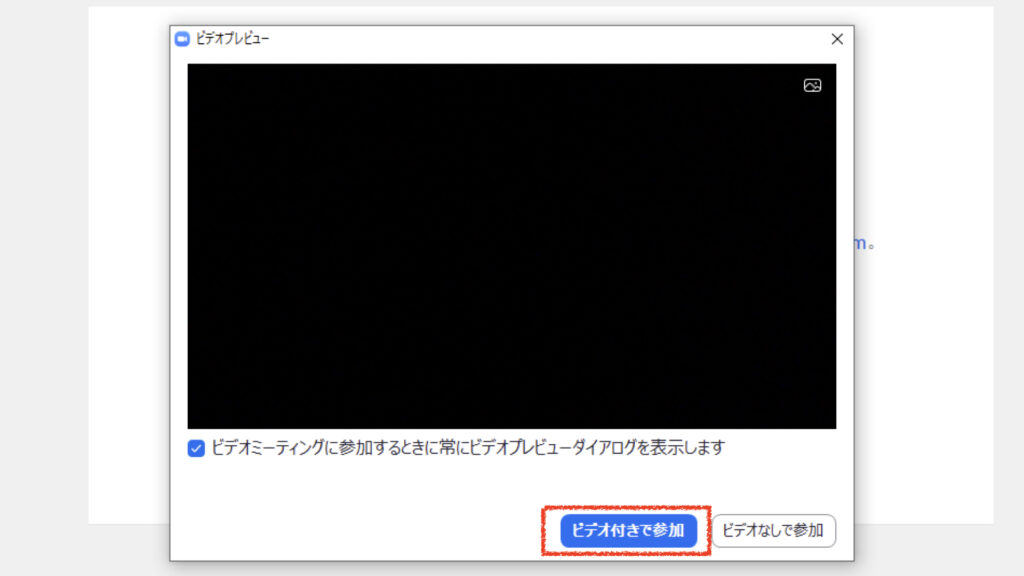Join meeting with ビデオ付きで参加 button
Image resolution: width=1024 pixels, height=576 pixels.
(628, 530)
